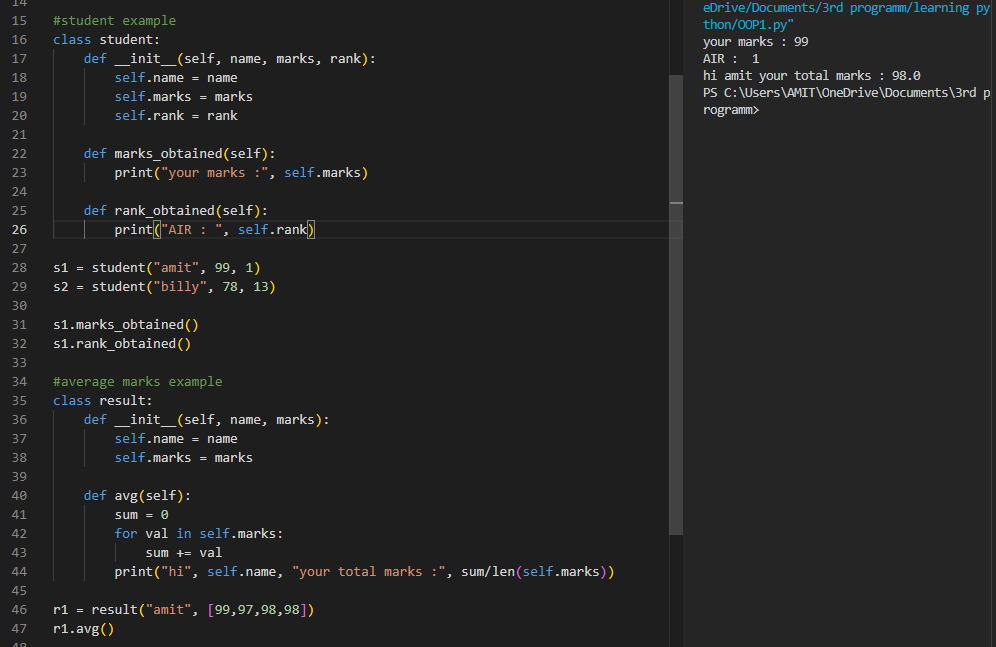This screenshot has height=647, width=996.
Task: Click the "s1.rank_obtained()" call
Action: (122, 344)
